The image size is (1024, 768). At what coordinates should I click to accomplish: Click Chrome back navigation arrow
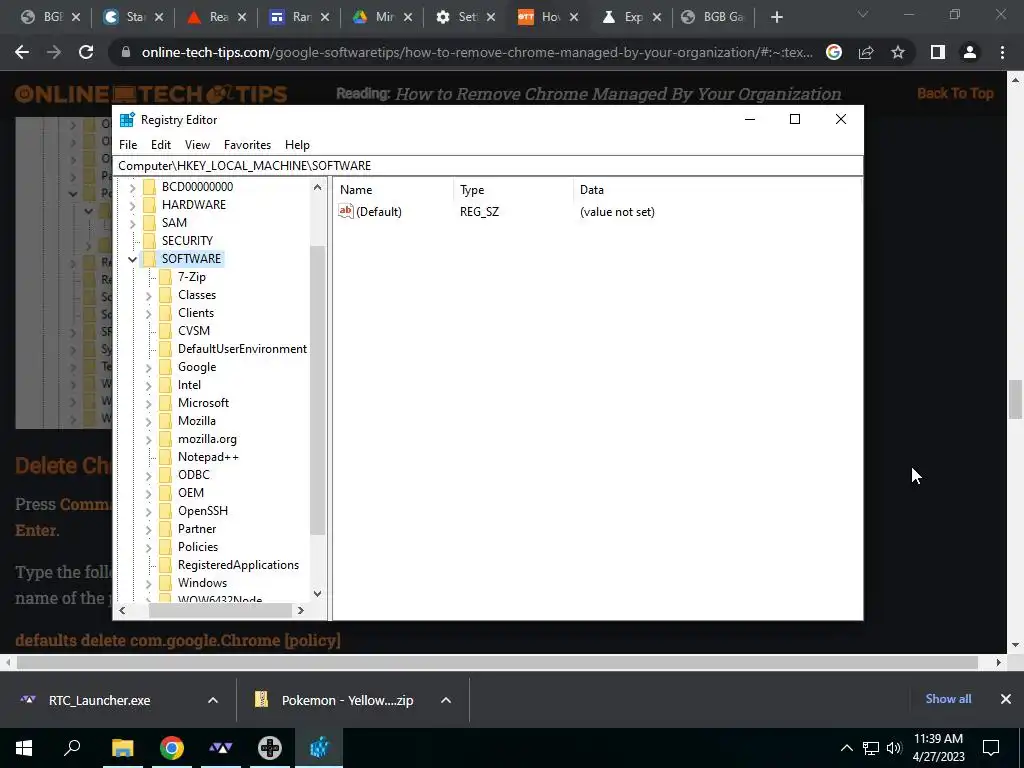click(x=22, y=52)
